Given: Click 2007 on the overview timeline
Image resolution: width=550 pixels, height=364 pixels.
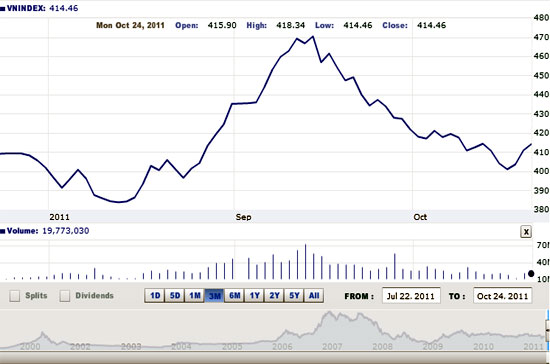Looking at the screenshot, I should pos(332,346).
